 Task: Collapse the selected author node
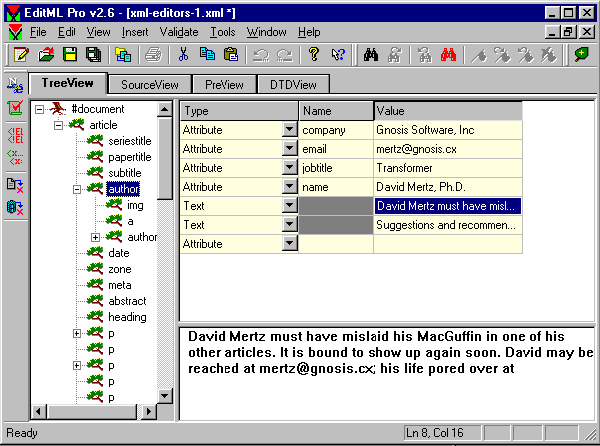click(x=77, y=189)
